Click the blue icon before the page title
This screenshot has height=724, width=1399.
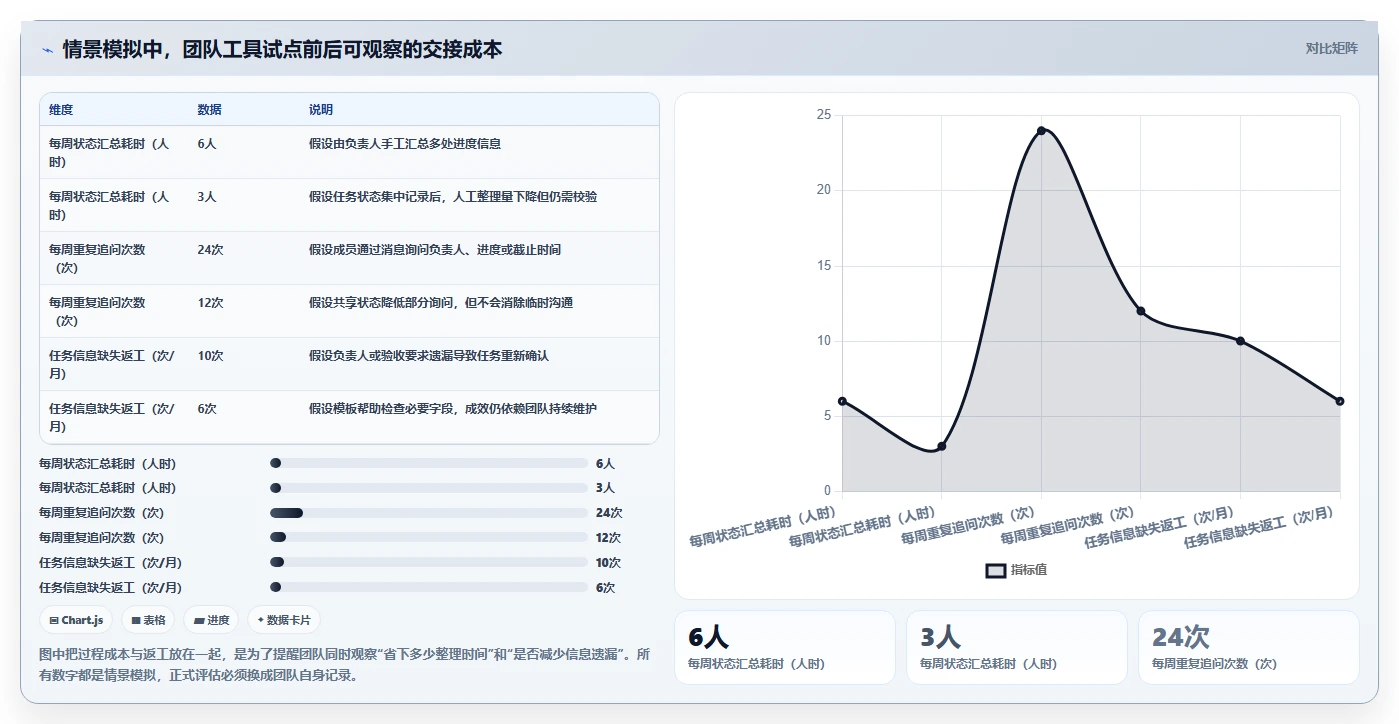47,49
